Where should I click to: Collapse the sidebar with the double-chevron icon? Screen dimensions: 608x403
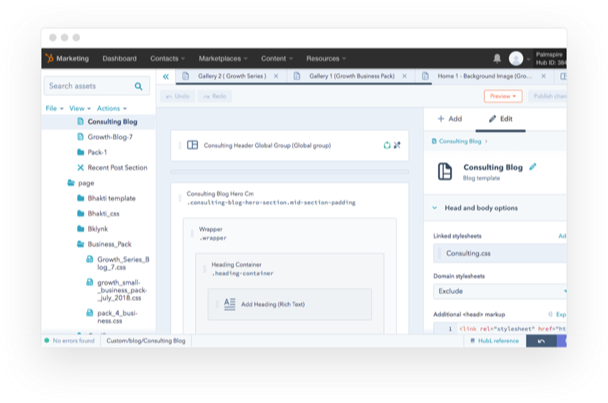tap(165, 77)
